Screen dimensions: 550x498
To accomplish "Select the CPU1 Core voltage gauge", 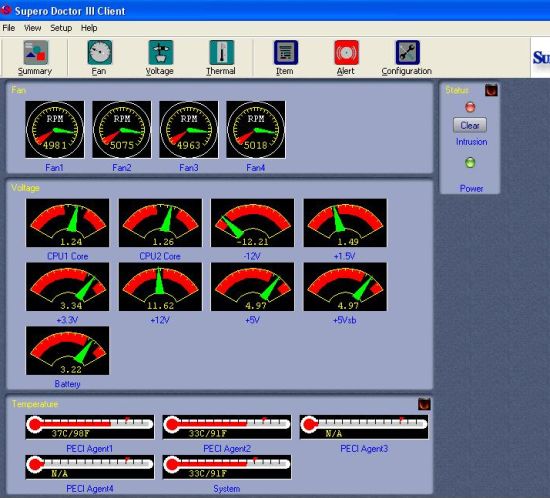I will [68, 223].
